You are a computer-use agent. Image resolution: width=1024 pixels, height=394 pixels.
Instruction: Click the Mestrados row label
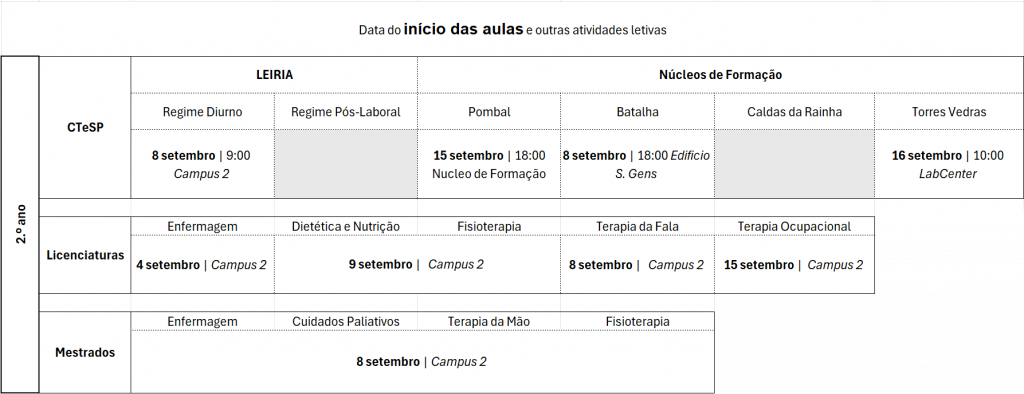click(x=86, y=352)
